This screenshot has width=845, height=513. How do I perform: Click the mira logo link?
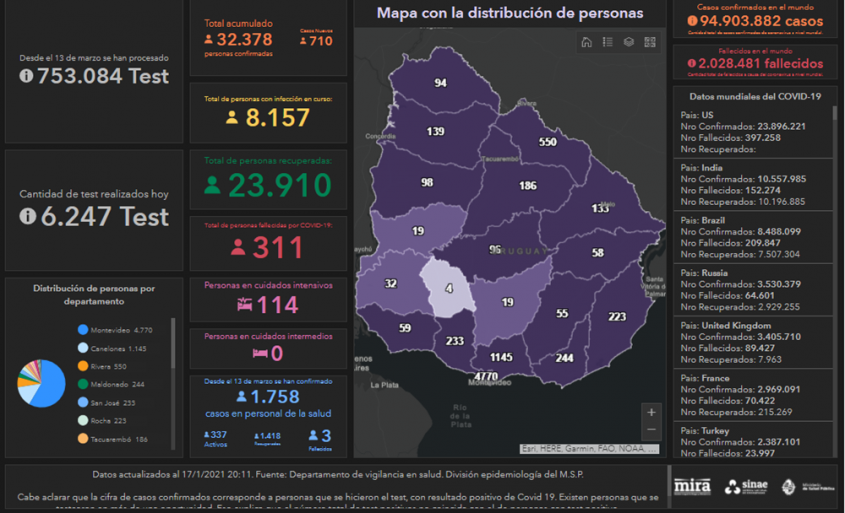click(692, 487)
